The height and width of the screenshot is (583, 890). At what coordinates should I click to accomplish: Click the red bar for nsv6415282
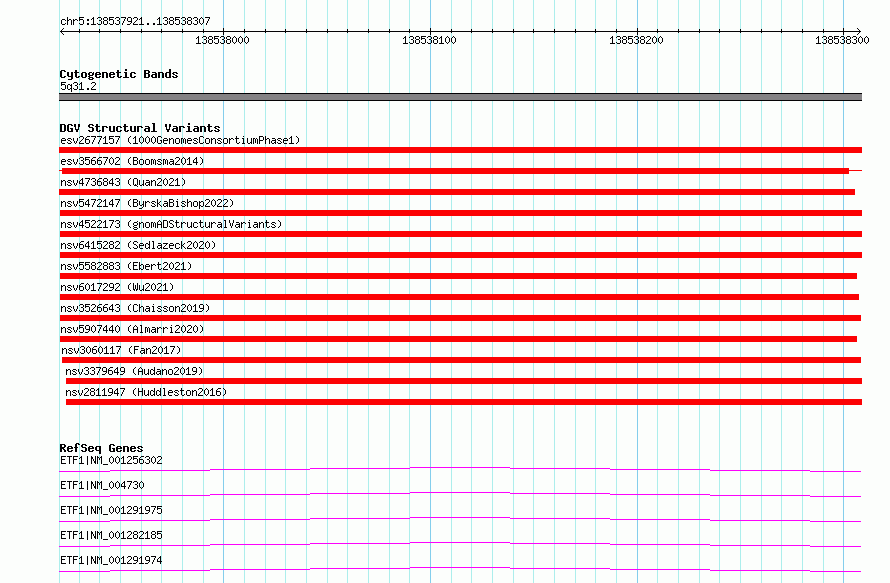[x=460, y=255]
